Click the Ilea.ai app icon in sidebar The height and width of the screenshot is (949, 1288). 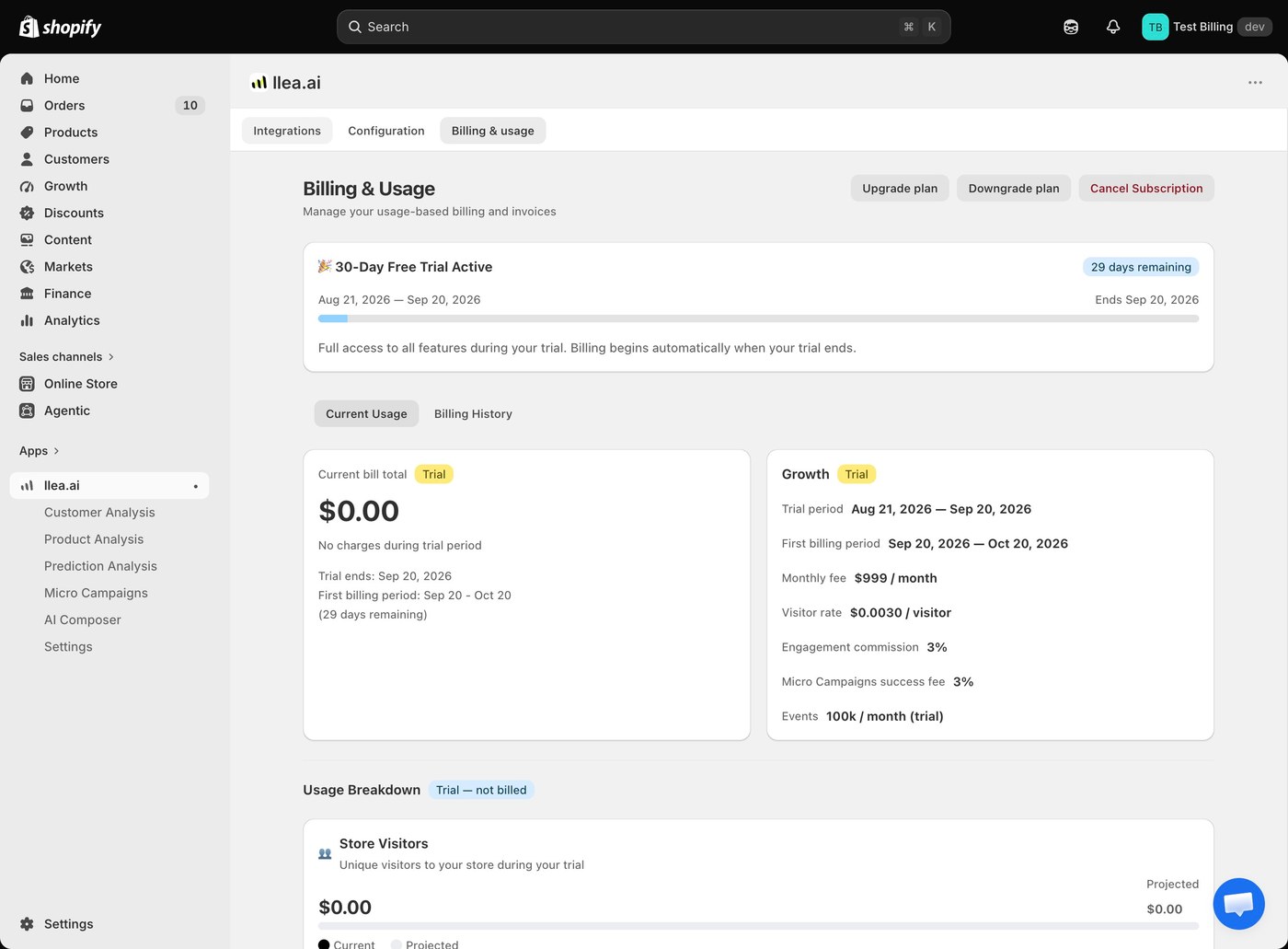[27, 485]
